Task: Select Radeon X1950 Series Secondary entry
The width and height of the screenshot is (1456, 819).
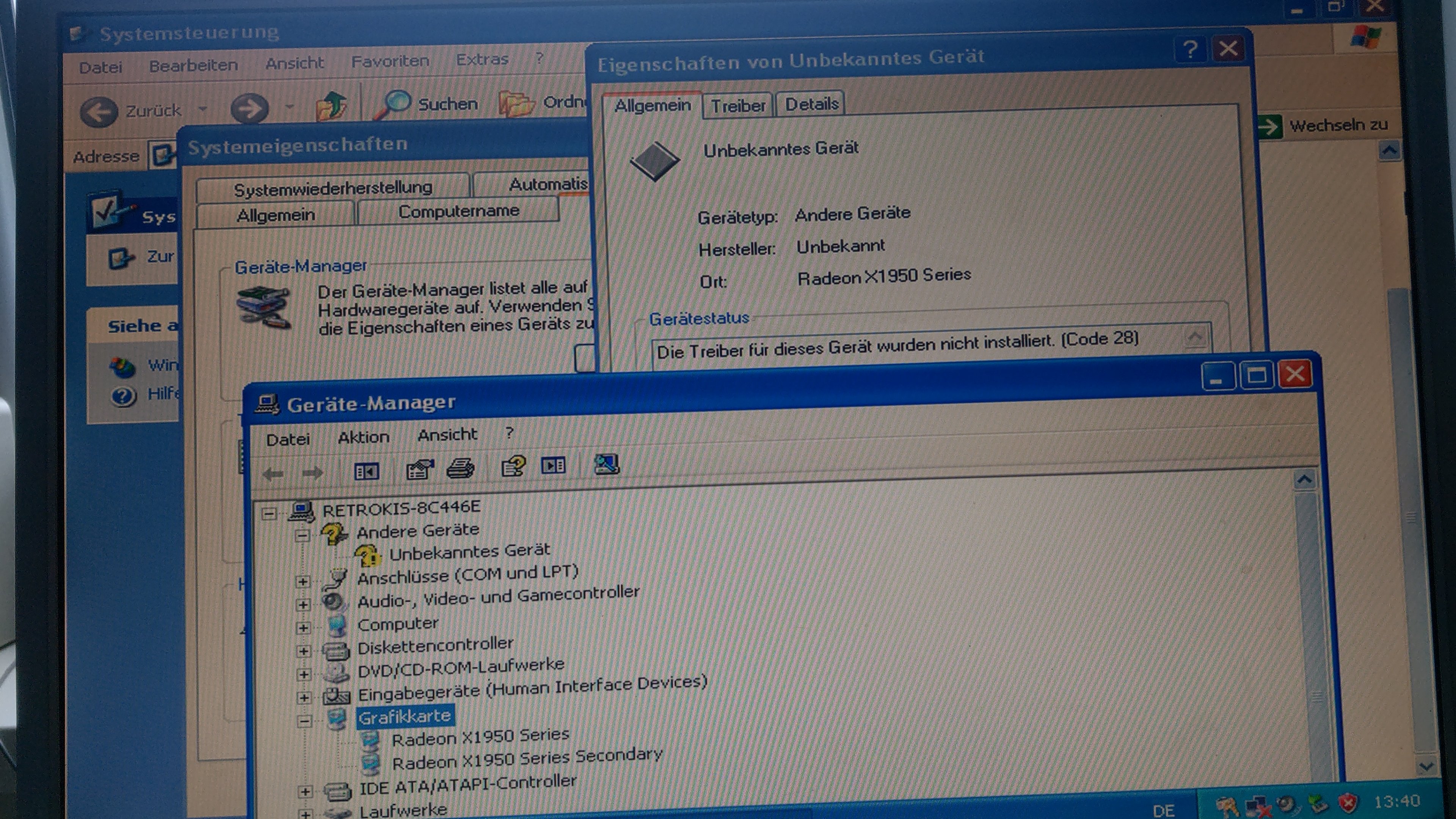Action: click(526, 758)
